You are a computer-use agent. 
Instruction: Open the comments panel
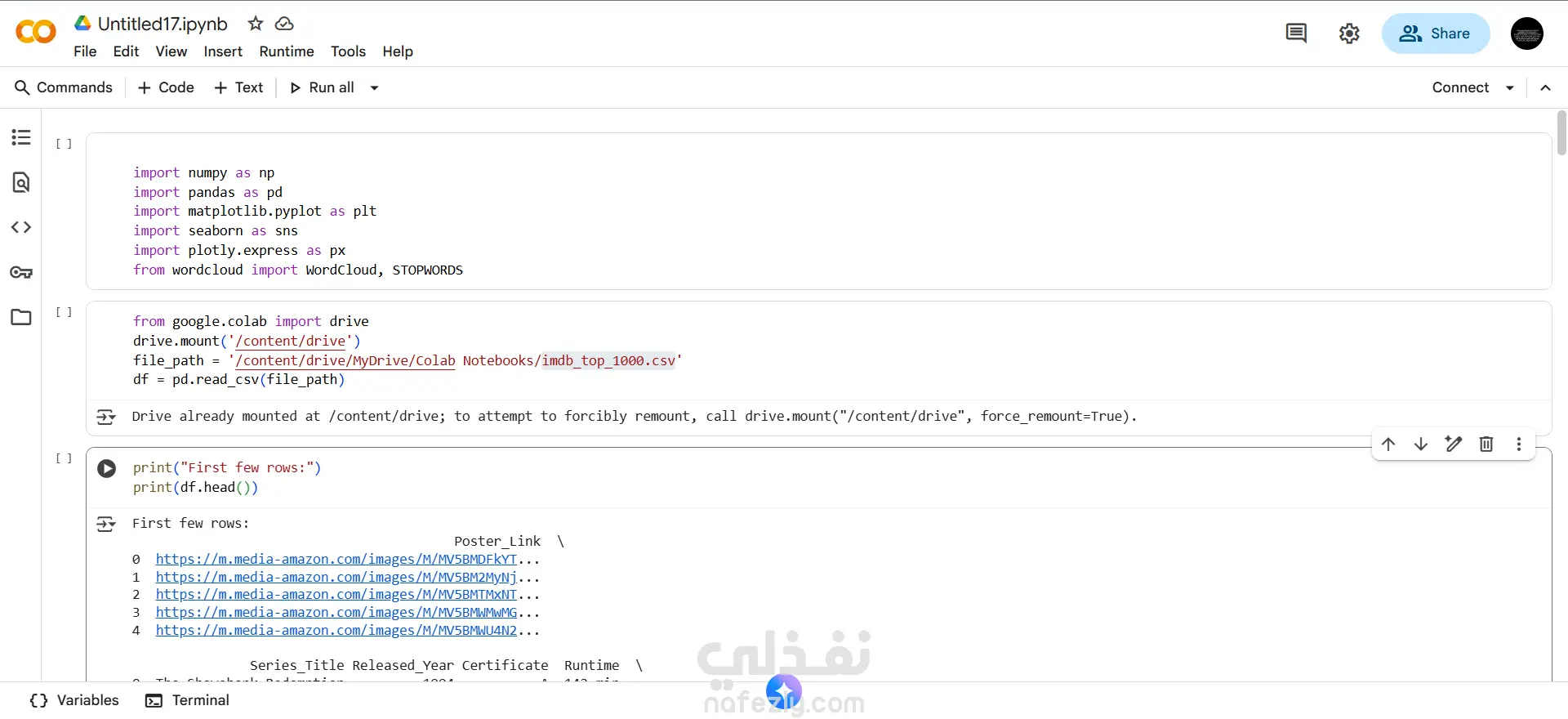(x=1296, y=33)
